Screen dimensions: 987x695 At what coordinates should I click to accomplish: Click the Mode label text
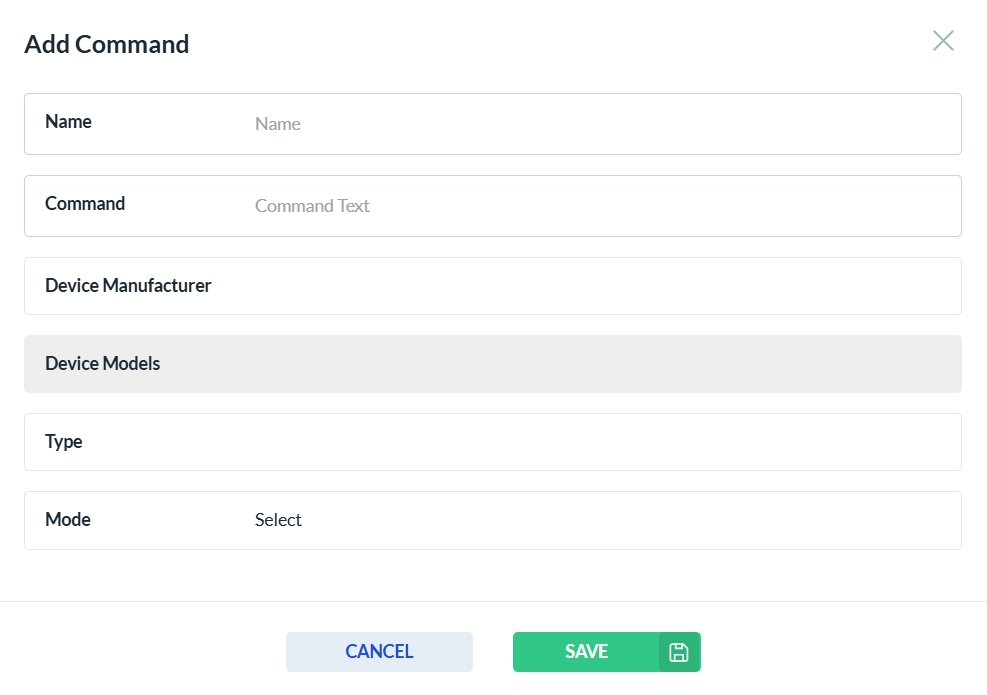tap(68, 520)
